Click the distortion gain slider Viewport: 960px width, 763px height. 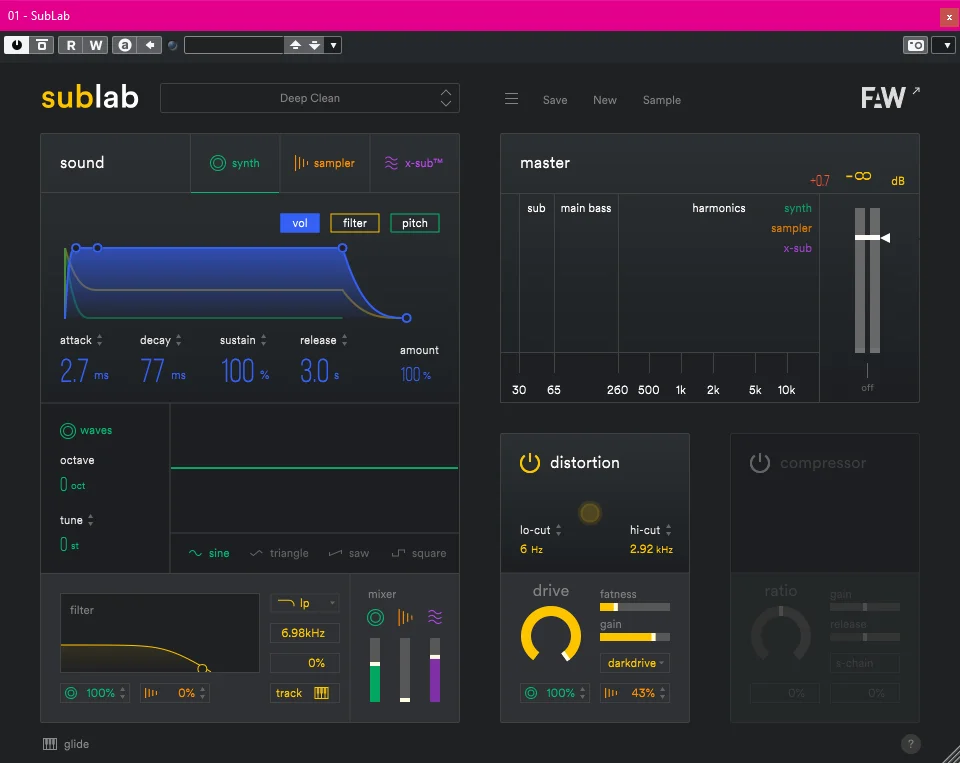coord(635,637)
